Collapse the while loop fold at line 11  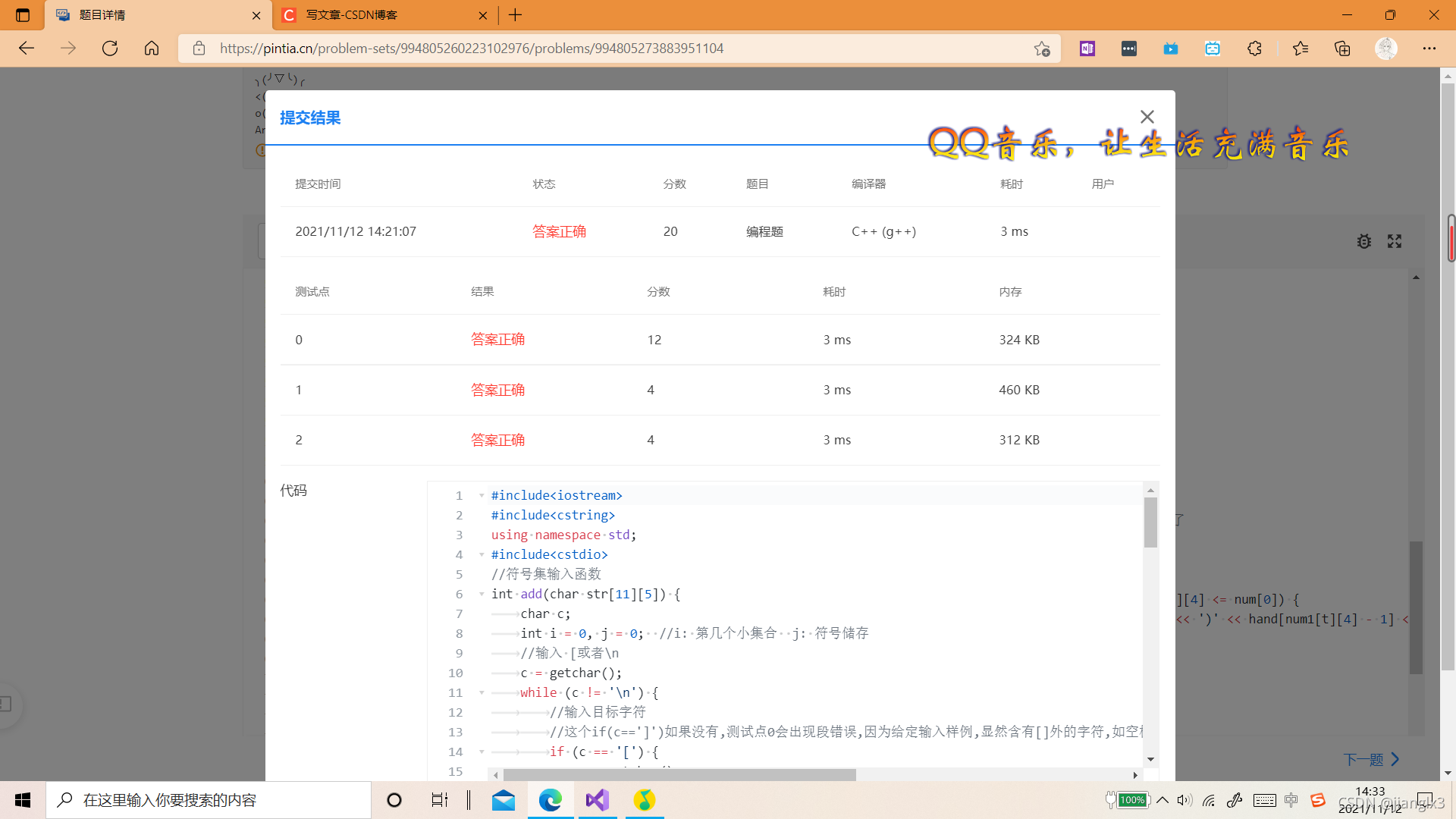(x=482, y=692)
